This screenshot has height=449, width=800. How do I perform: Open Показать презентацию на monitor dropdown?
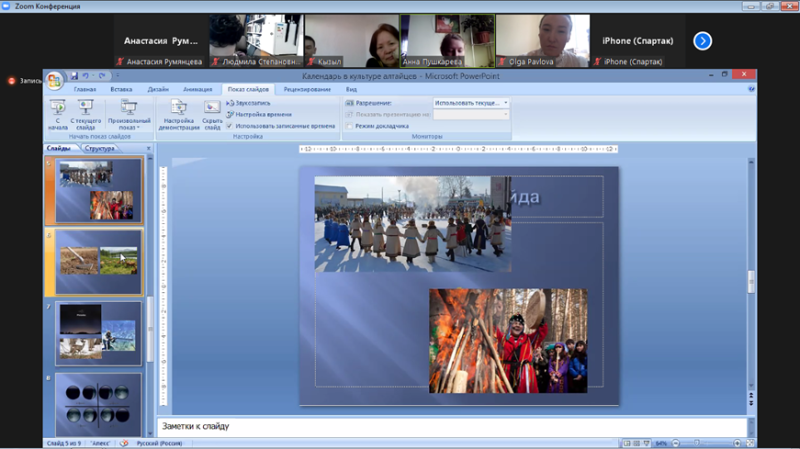click(471, 114)
